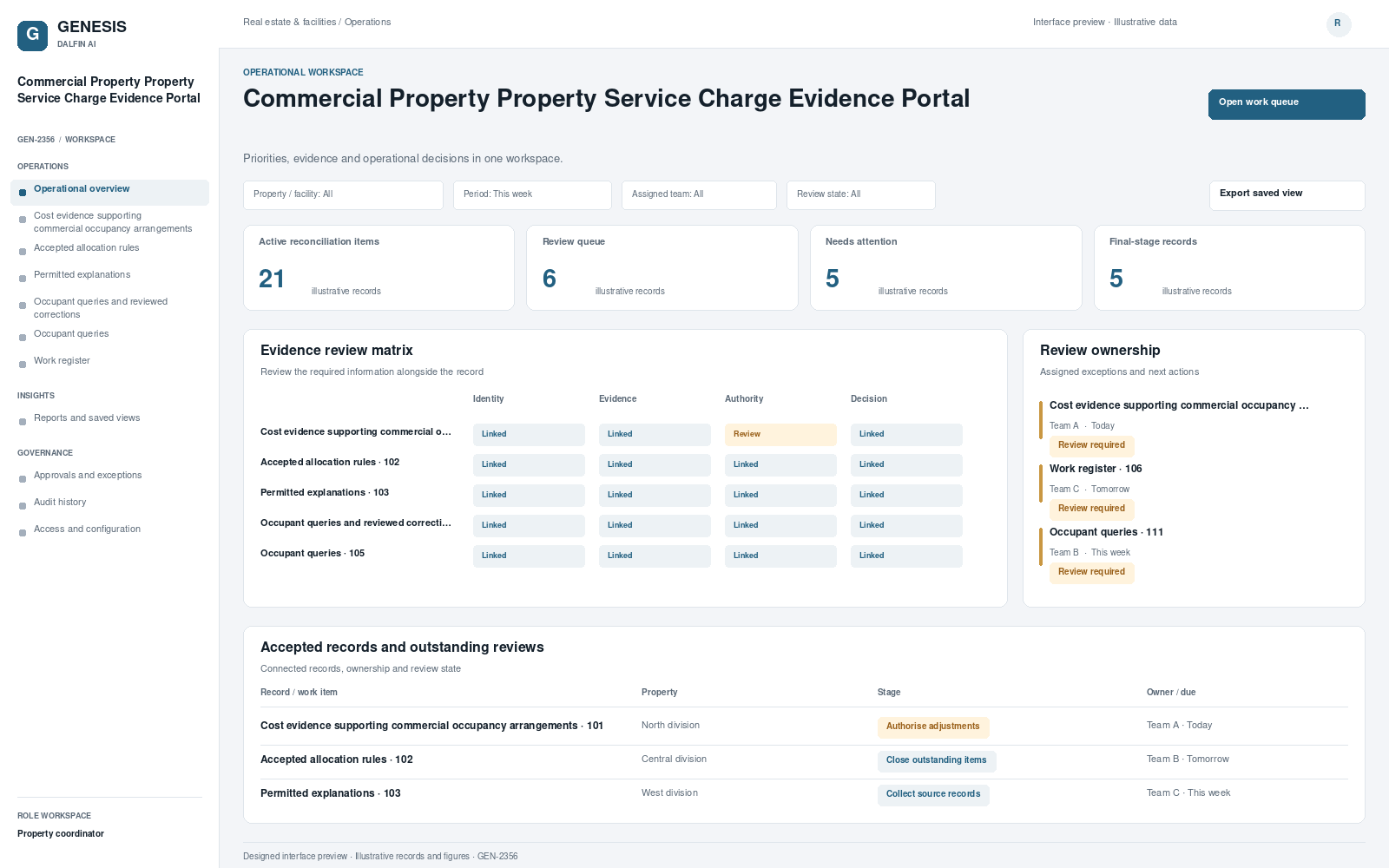Open the Property / facility filter
Screen dimensions: 1389x868
343,195
